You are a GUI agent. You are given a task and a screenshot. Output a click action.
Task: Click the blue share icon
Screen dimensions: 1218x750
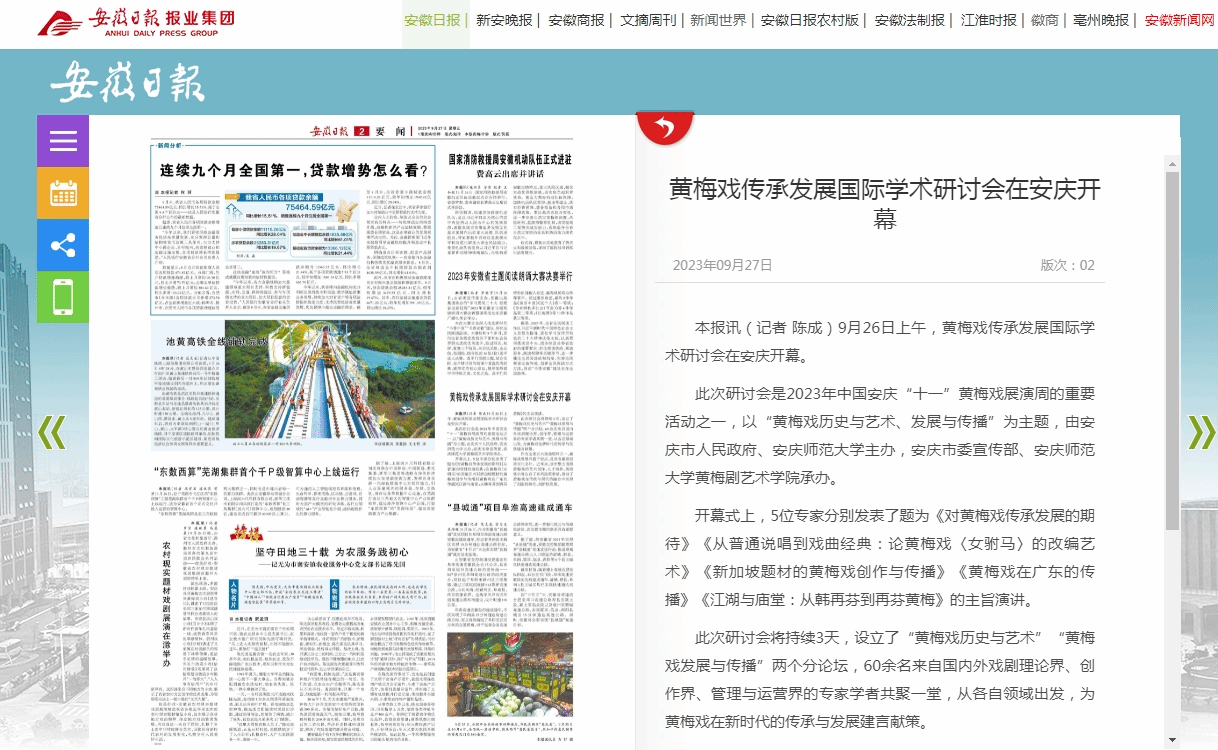tap(63, 245)
